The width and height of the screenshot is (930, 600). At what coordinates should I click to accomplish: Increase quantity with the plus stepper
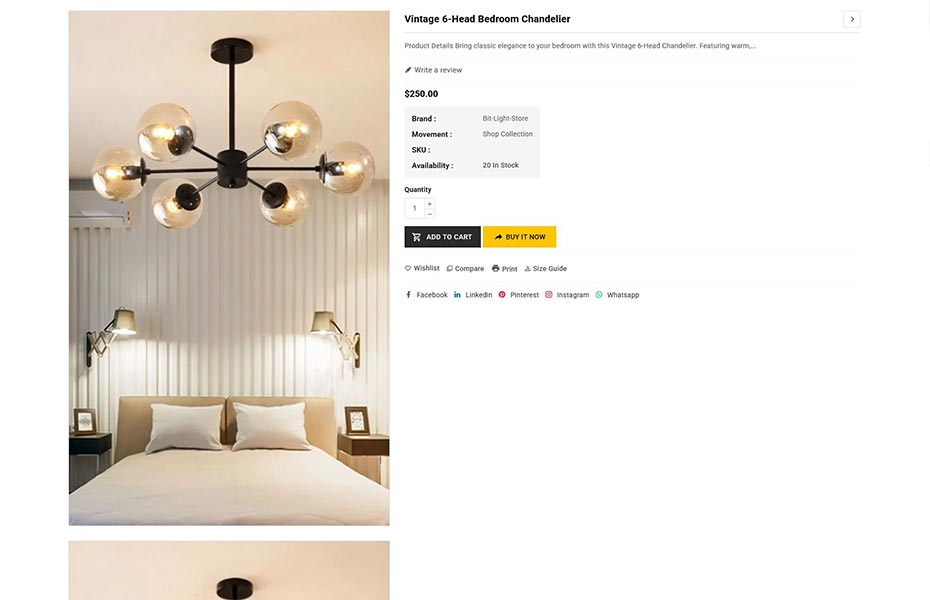tap(429, 203)
